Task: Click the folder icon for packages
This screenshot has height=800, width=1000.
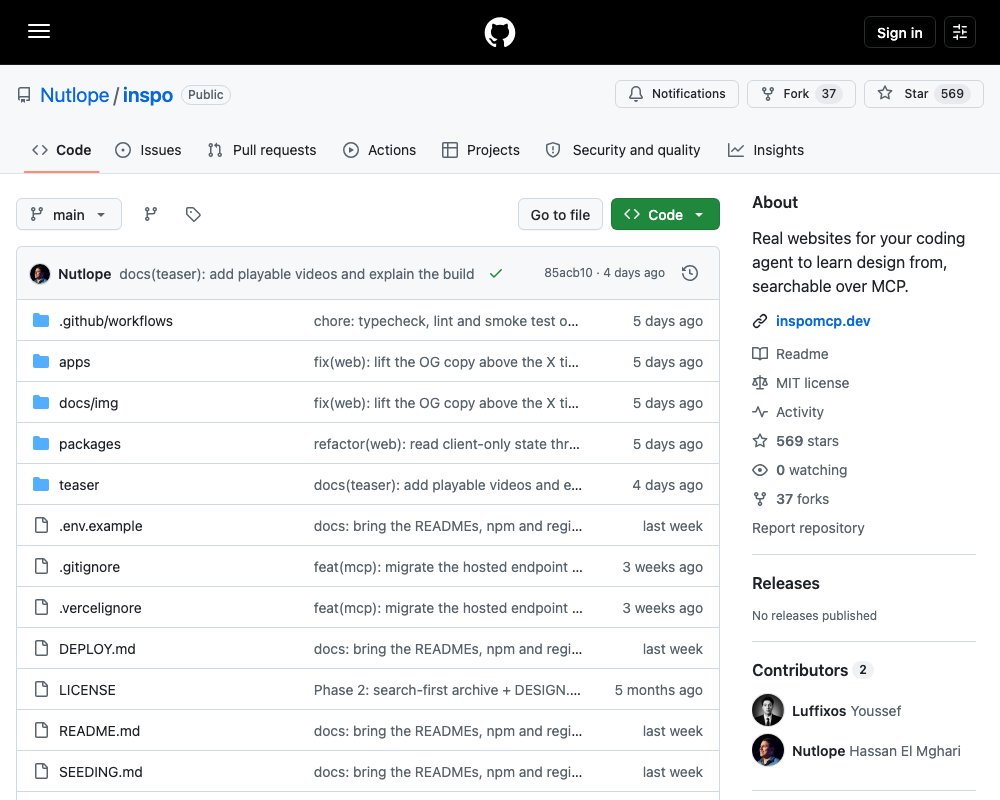Action: [41, 443]
